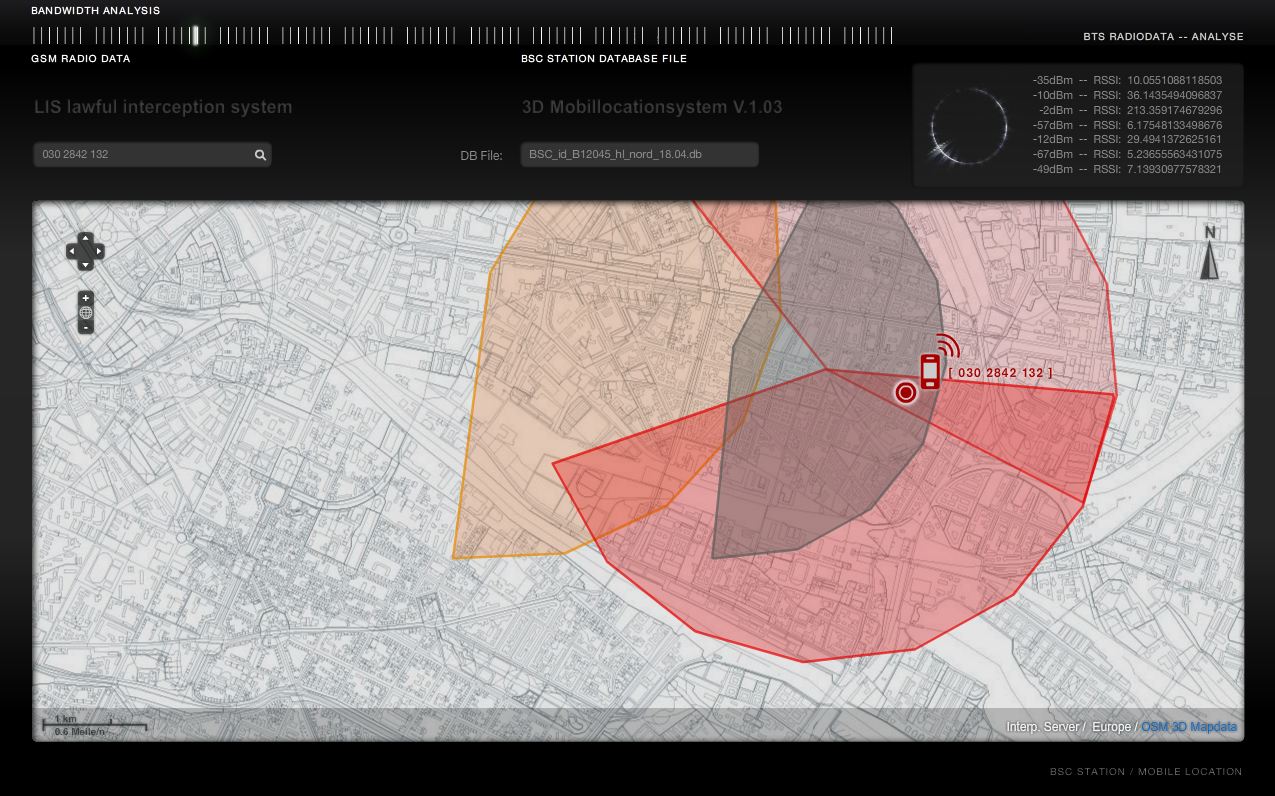Click the highlighted bandwidth analysis bar
Image resolution: width=1275 pixels, height=796 pixels.
point(196,36)
